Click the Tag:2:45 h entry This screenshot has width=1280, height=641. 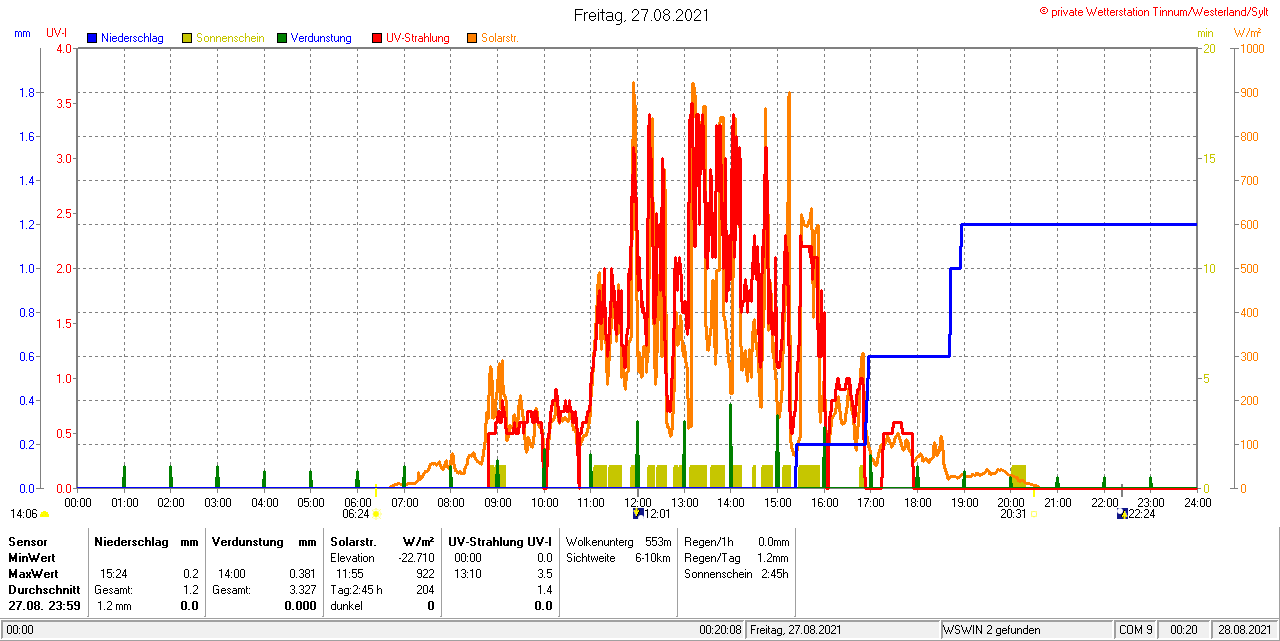click(356, 590)
